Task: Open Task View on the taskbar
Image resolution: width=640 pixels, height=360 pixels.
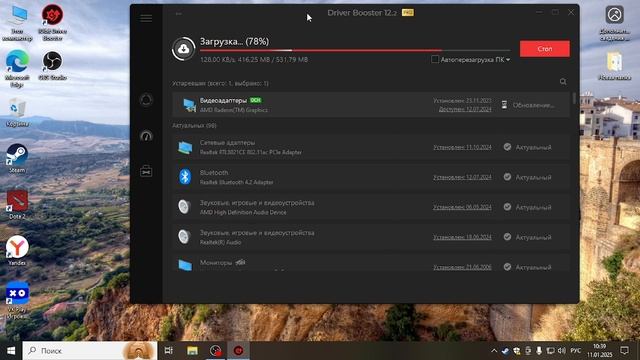Action: 169,351
